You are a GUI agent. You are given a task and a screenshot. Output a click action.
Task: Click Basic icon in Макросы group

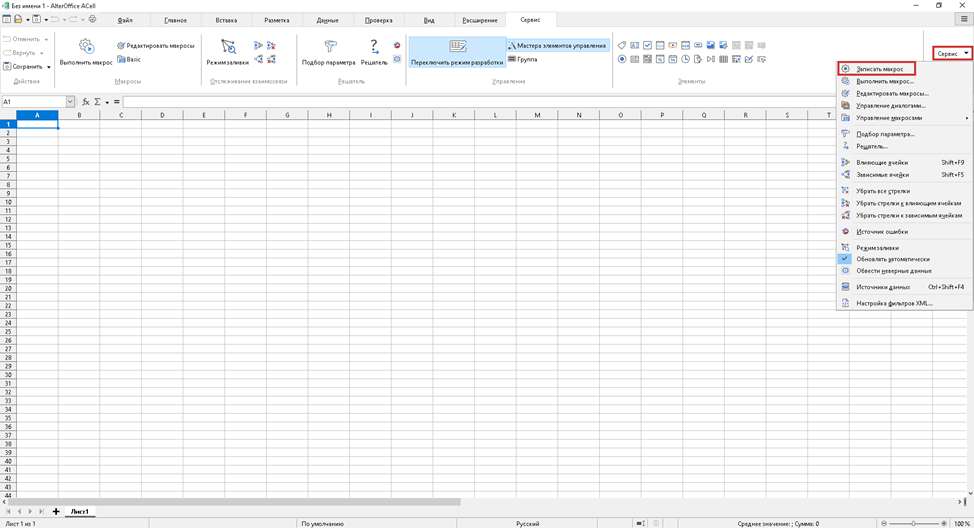127,60
